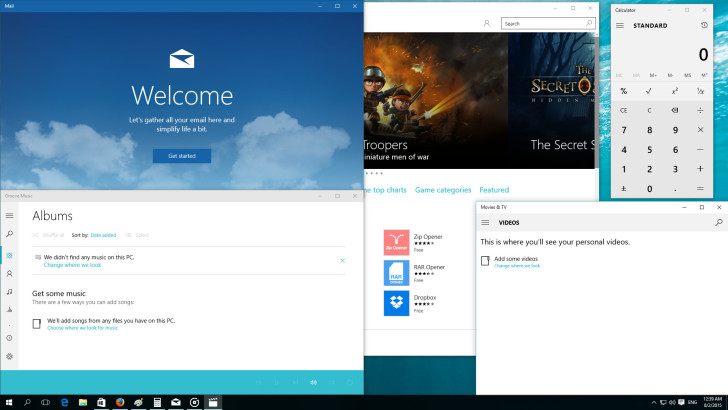728x410 pixels.
Task: Open Movies & TV hamburger menu
Action: tap(485, 222)
